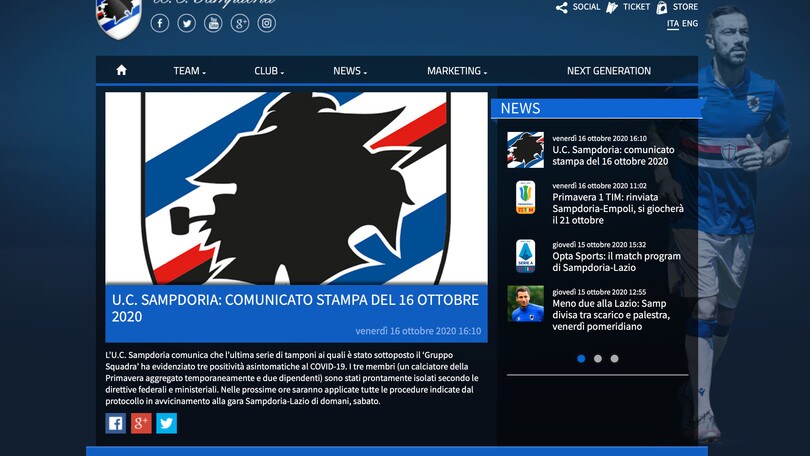Select the second news carousel dot
This screenshot has height=456, width=810.
[x=598, y=358]
